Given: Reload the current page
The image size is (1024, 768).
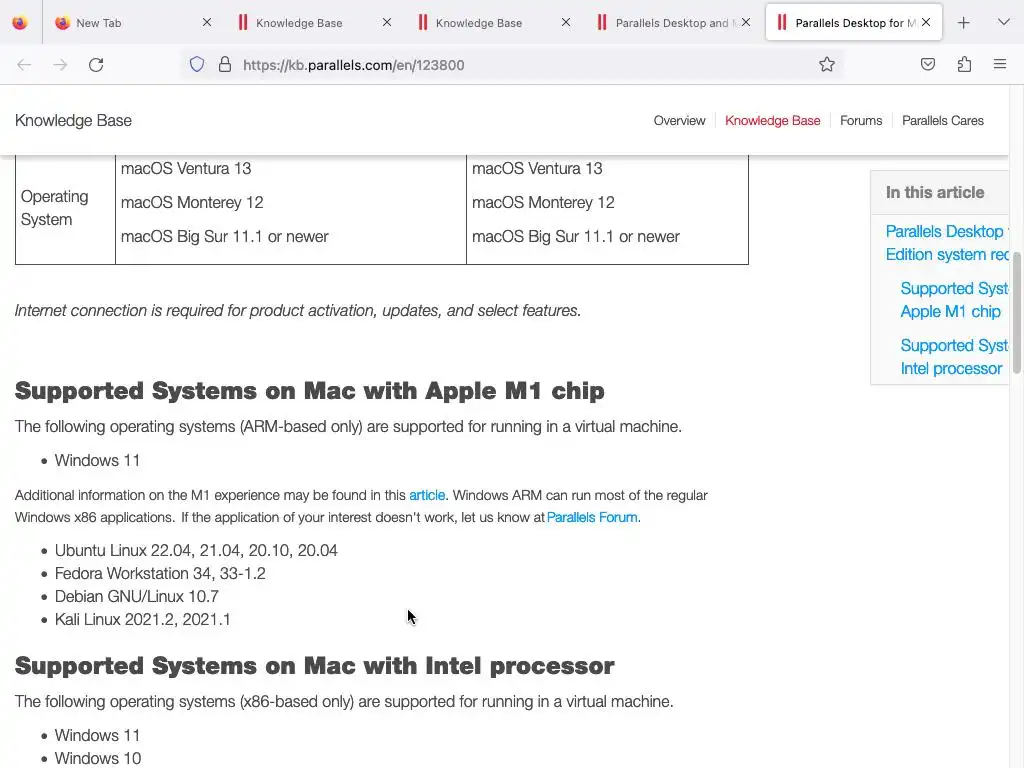Looking at the screenshot, I should [x=96, y=65].
